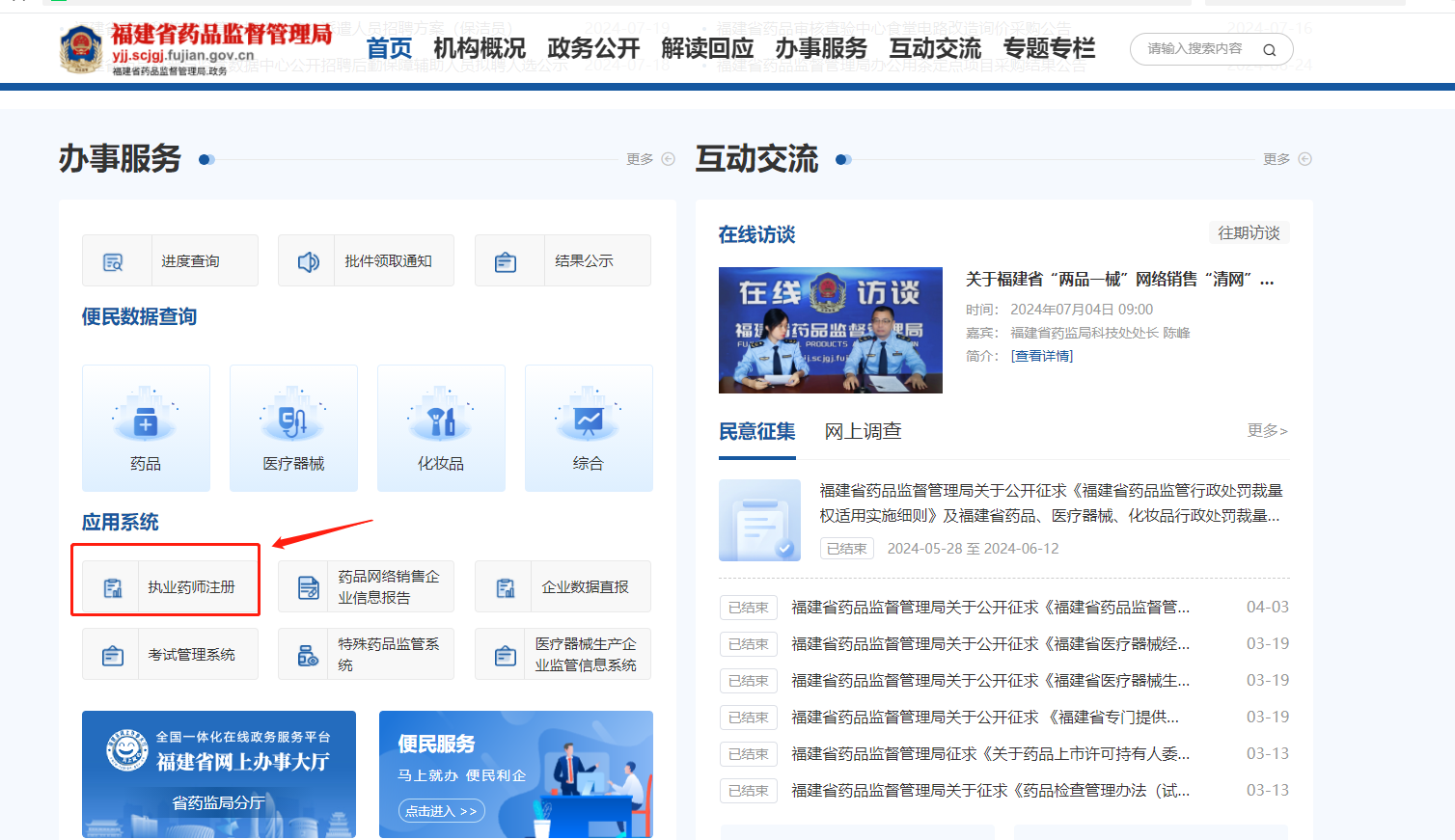
Task: Click the 特殊药品监管系统 icon
Action: [x=309, y=655]
